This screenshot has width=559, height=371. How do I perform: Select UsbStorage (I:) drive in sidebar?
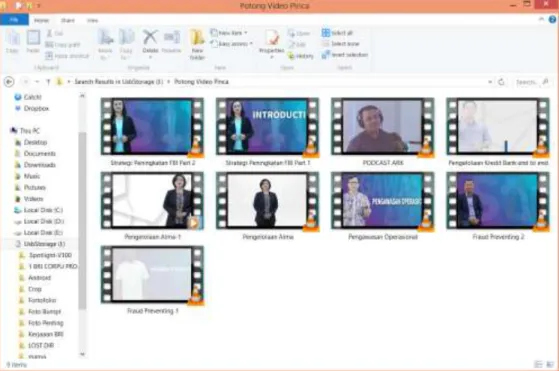coord(40,244)
